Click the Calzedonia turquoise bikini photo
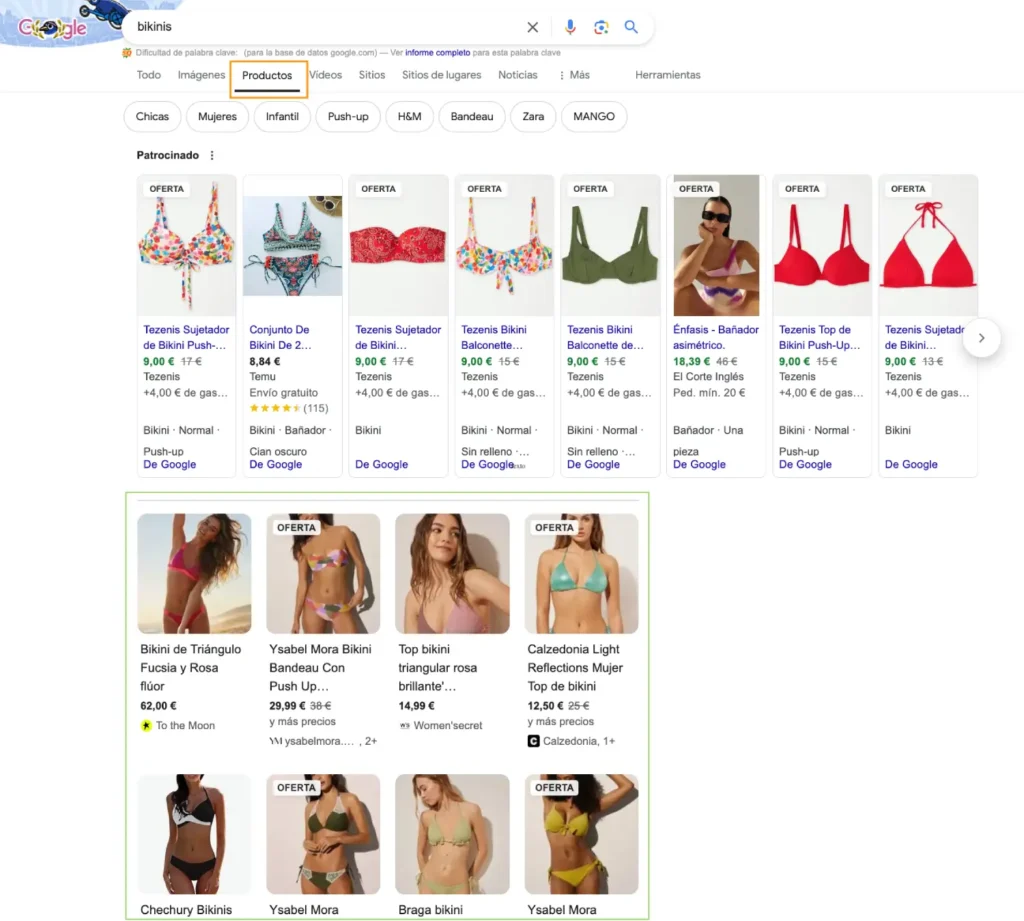Image resolution: width=1024 pixels, height=921 pixels. tap(581, 574)
